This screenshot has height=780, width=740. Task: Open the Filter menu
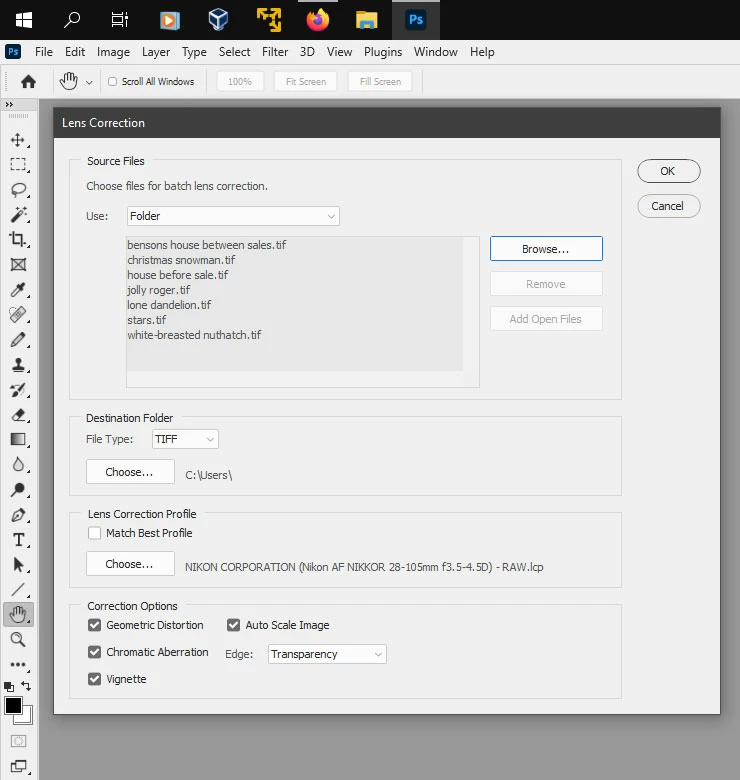click(275, 52)
